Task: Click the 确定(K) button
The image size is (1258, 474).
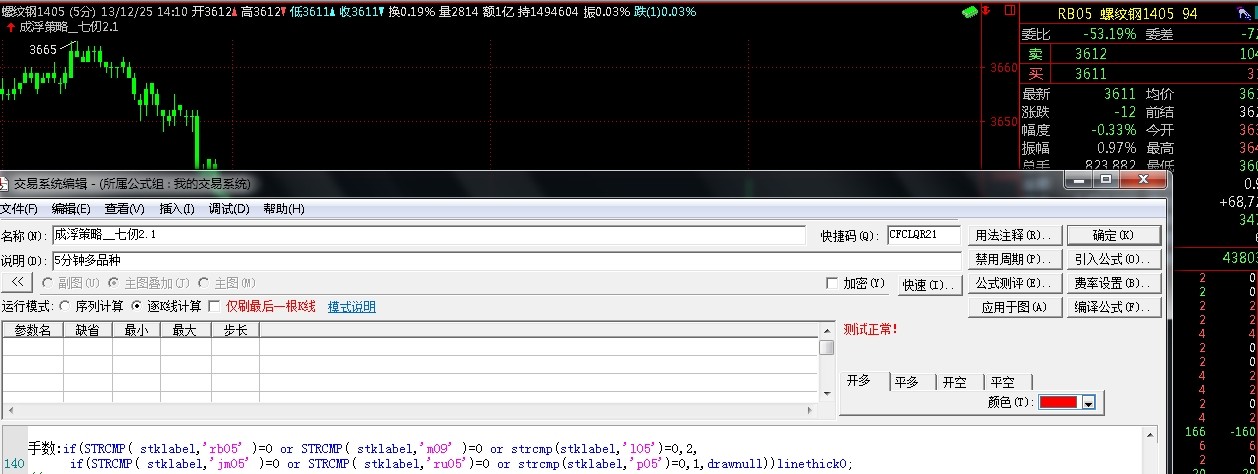Action: tap(1113, 235)
